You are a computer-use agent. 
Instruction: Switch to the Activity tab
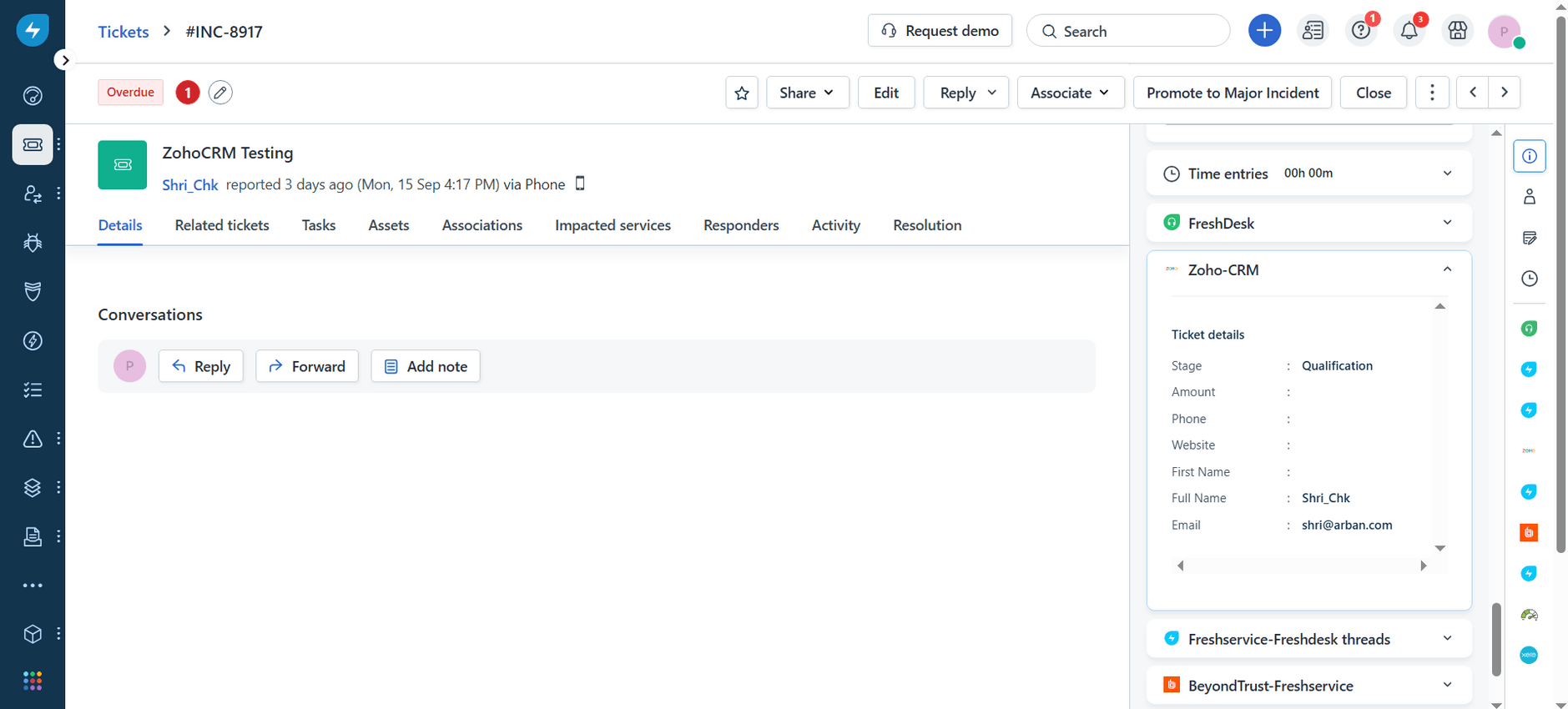[x=836, y=225]
